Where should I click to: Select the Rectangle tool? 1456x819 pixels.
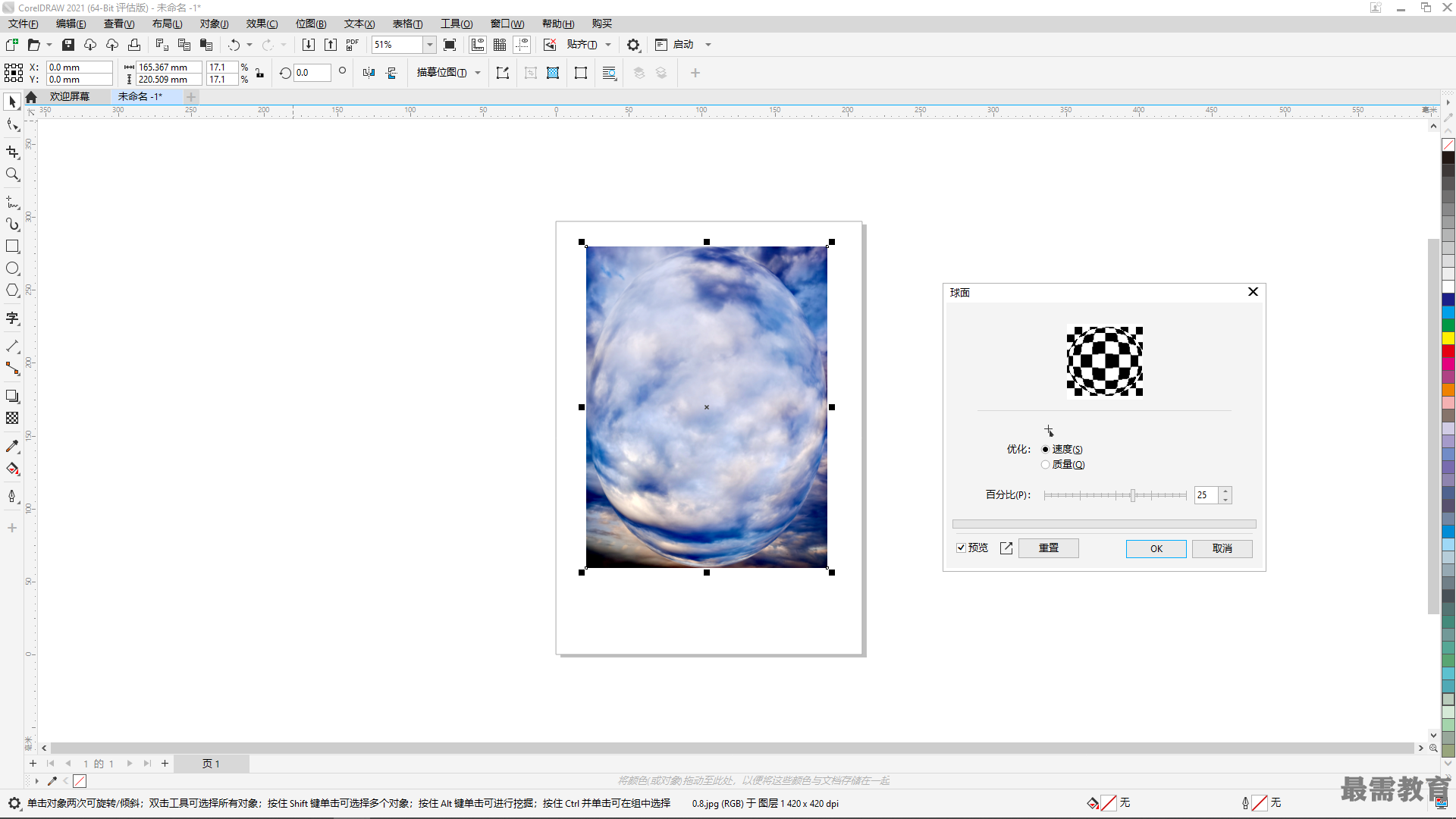[x=12, y=246]
